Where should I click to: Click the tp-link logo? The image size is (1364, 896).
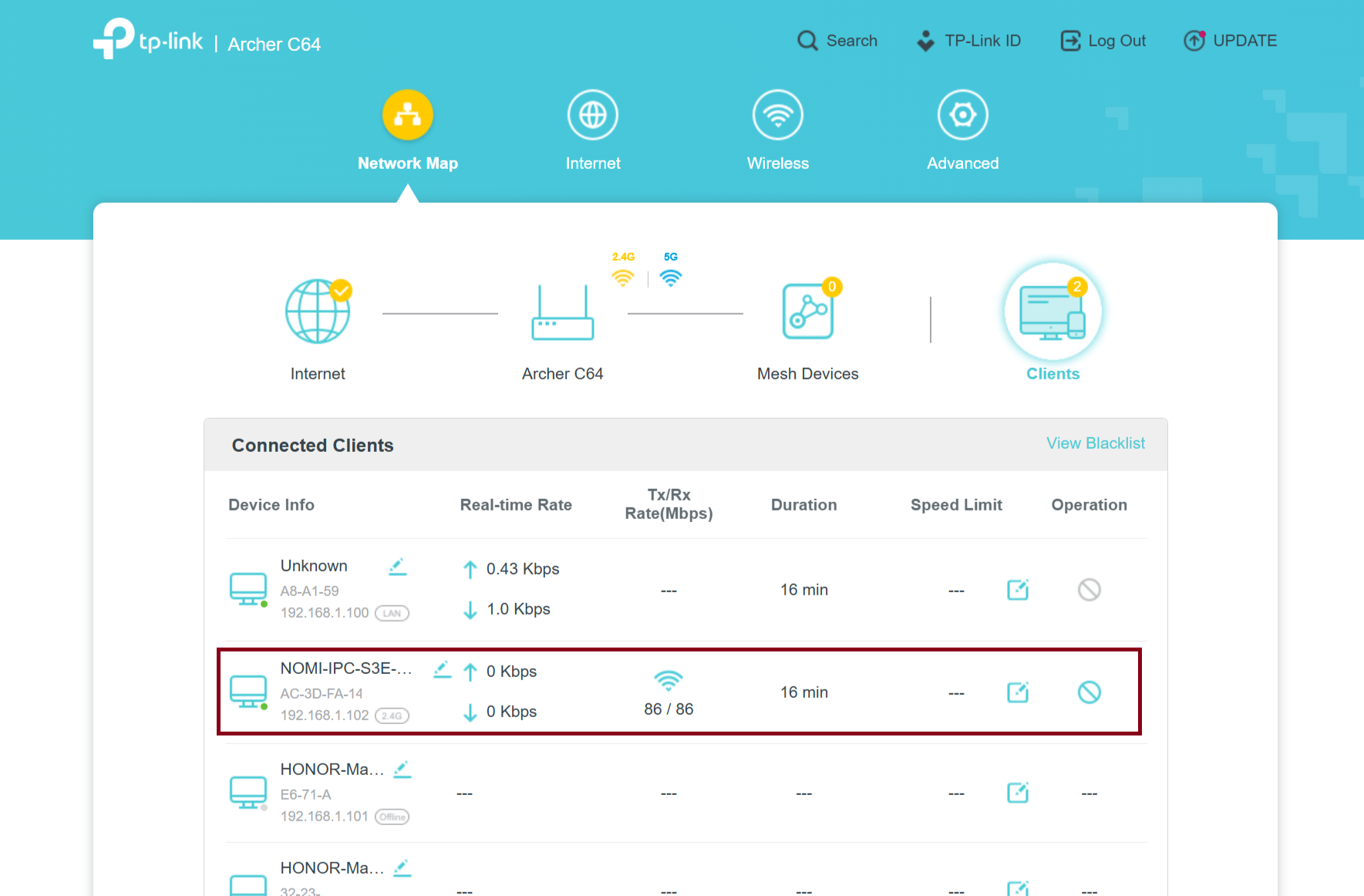point(148,39)
